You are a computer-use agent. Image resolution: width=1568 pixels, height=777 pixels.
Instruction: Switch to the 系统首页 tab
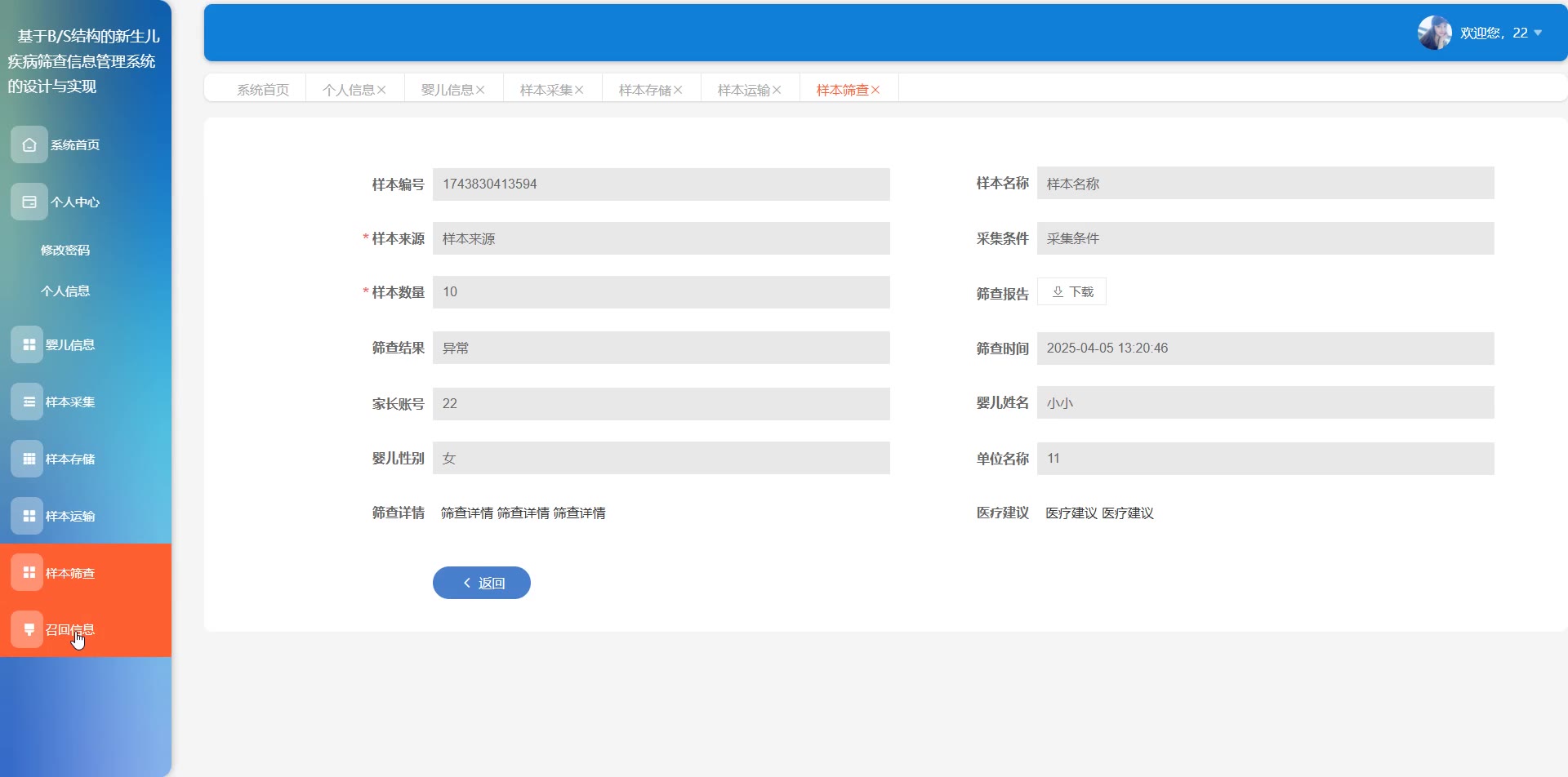click(x=263, y=90)
